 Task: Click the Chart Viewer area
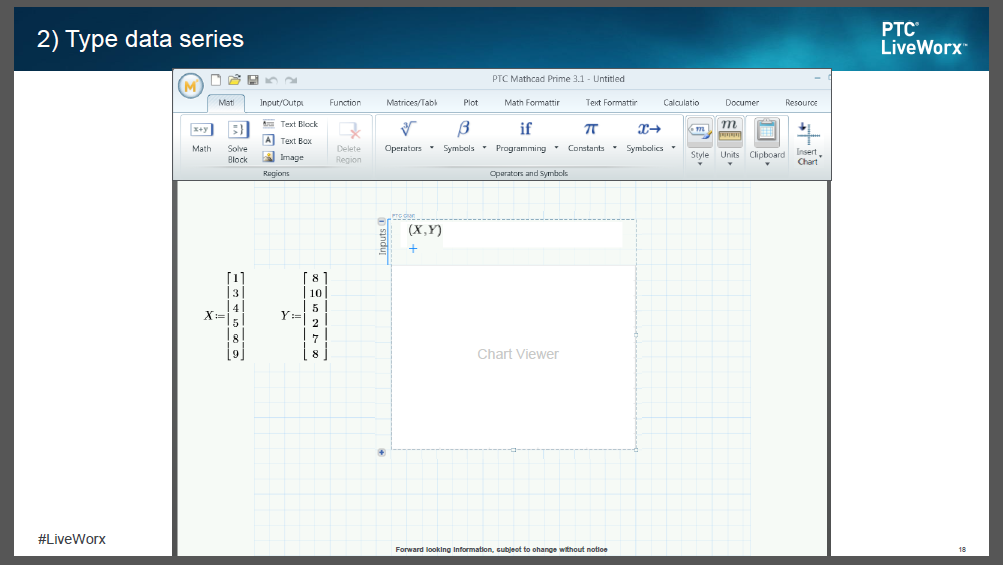(514, 357)
